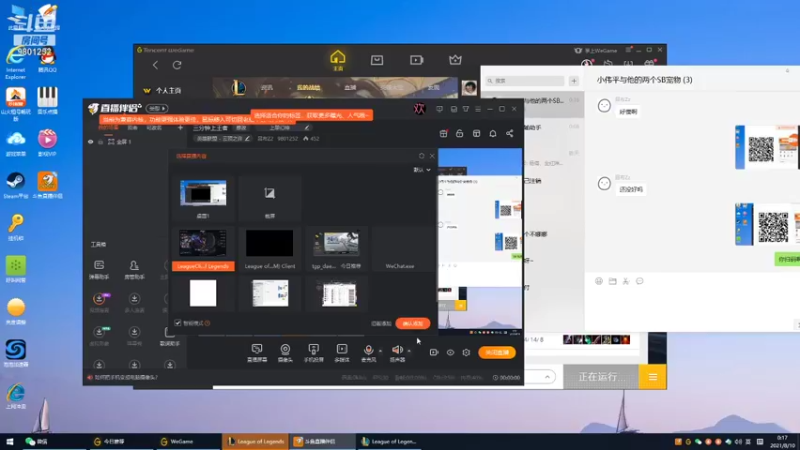The width and height of the screenshot is (800, 450).
Task: Click the file folder icon in WeChat
Action: click(x=613, y=281)
